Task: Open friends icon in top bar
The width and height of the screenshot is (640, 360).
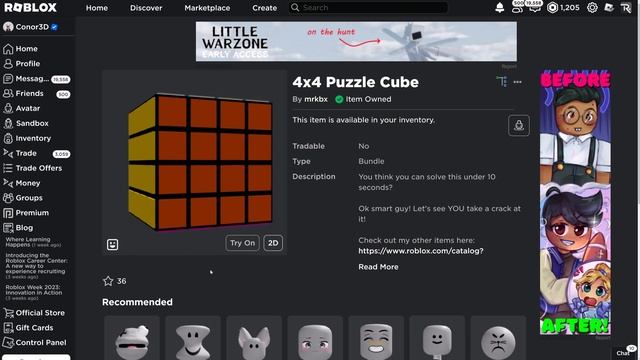Action: click(517, 7)
